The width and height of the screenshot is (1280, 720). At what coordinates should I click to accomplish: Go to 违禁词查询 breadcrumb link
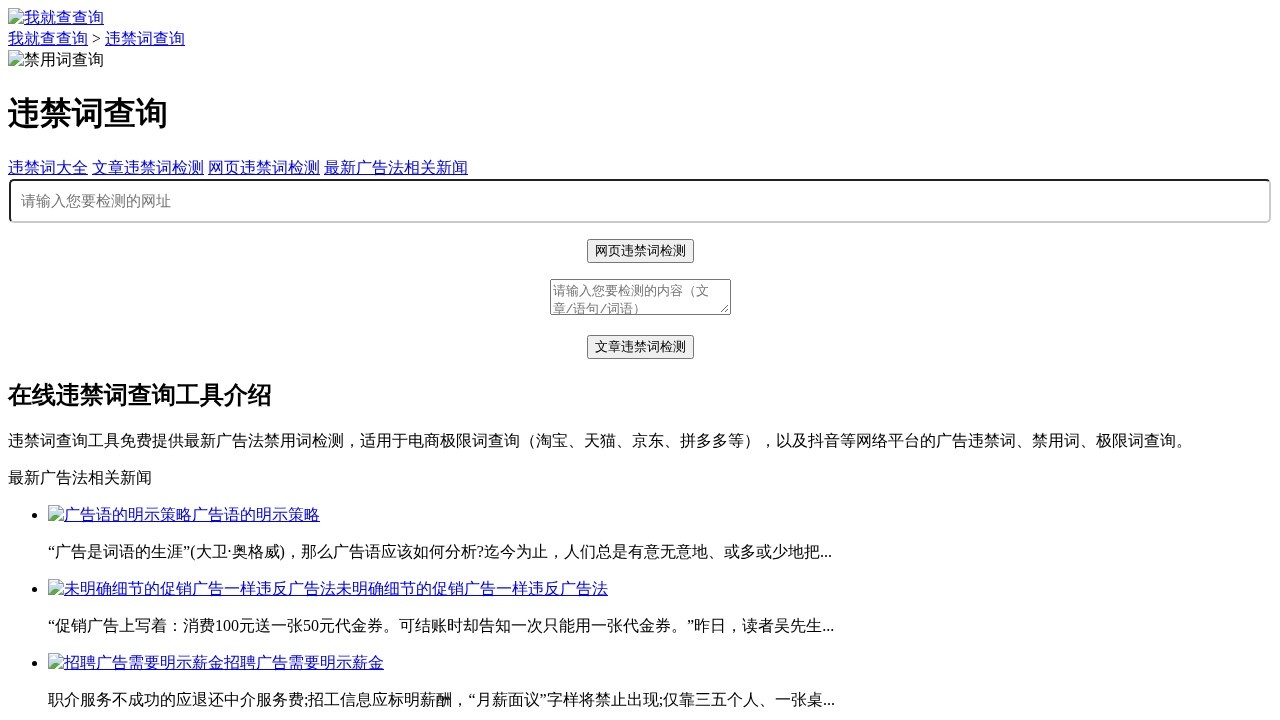pos(145,38)
